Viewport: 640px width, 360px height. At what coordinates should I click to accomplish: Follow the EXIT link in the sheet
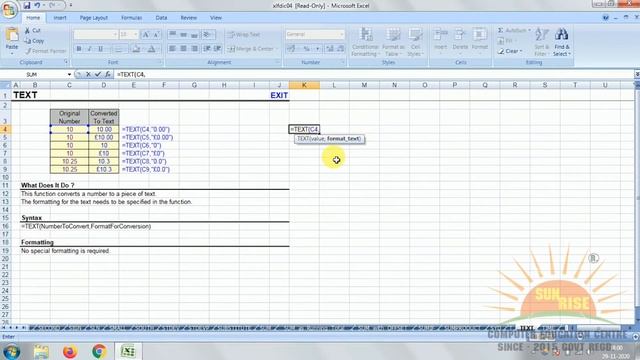click(x=279, y=95)
